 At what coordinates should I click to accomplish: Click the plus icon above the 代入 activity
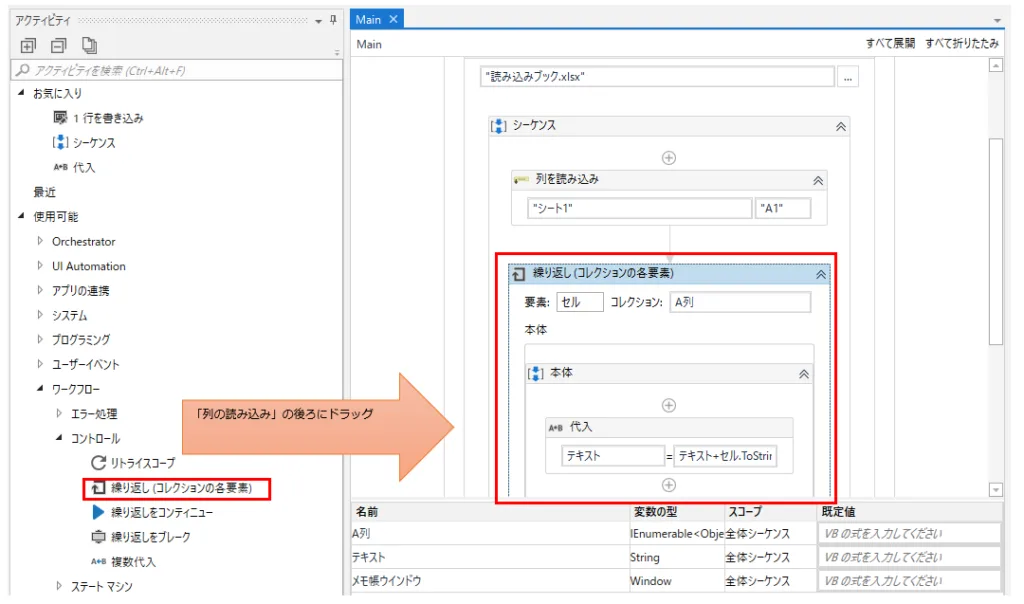point(669,405)
